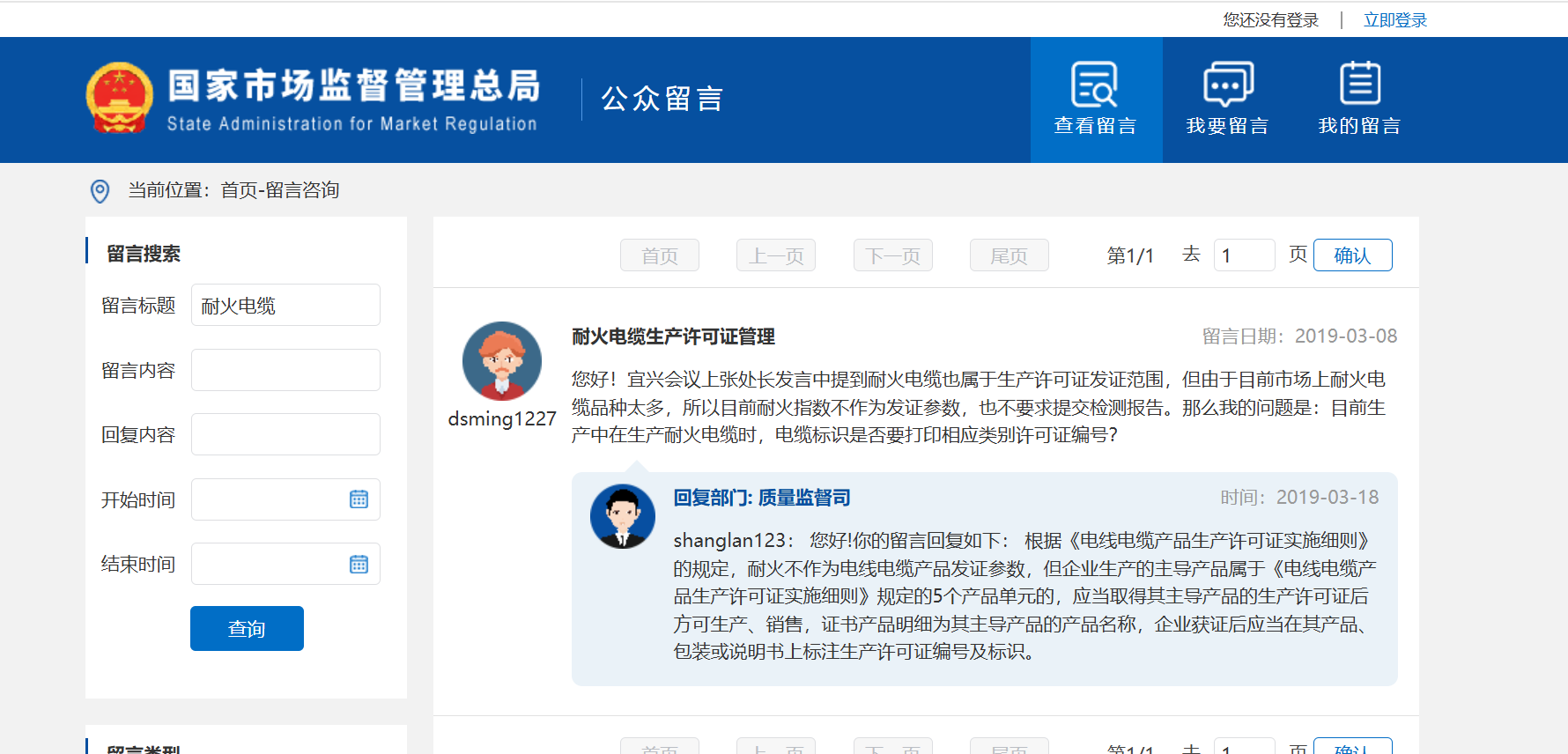Select the 回复内容 input field

285,435
